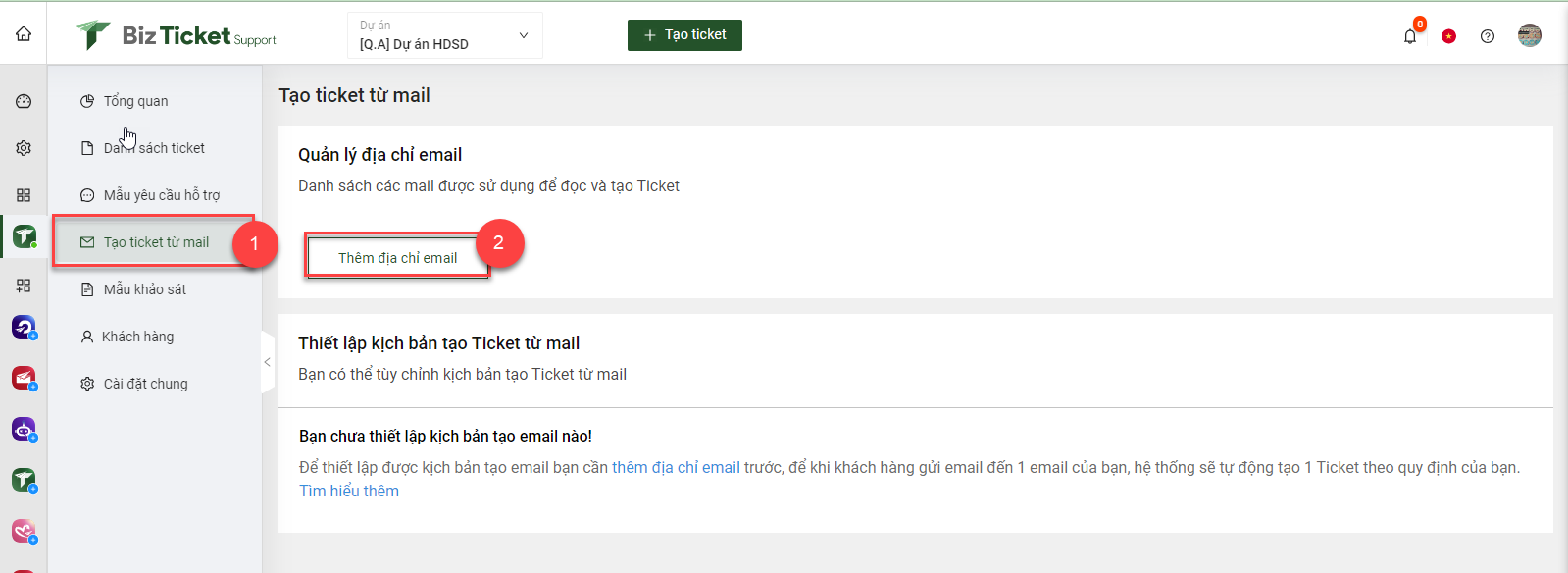Follow the thêm địa chỉ email link
The width and height of the screenshot is (1568, 573).
coord(676,467)
